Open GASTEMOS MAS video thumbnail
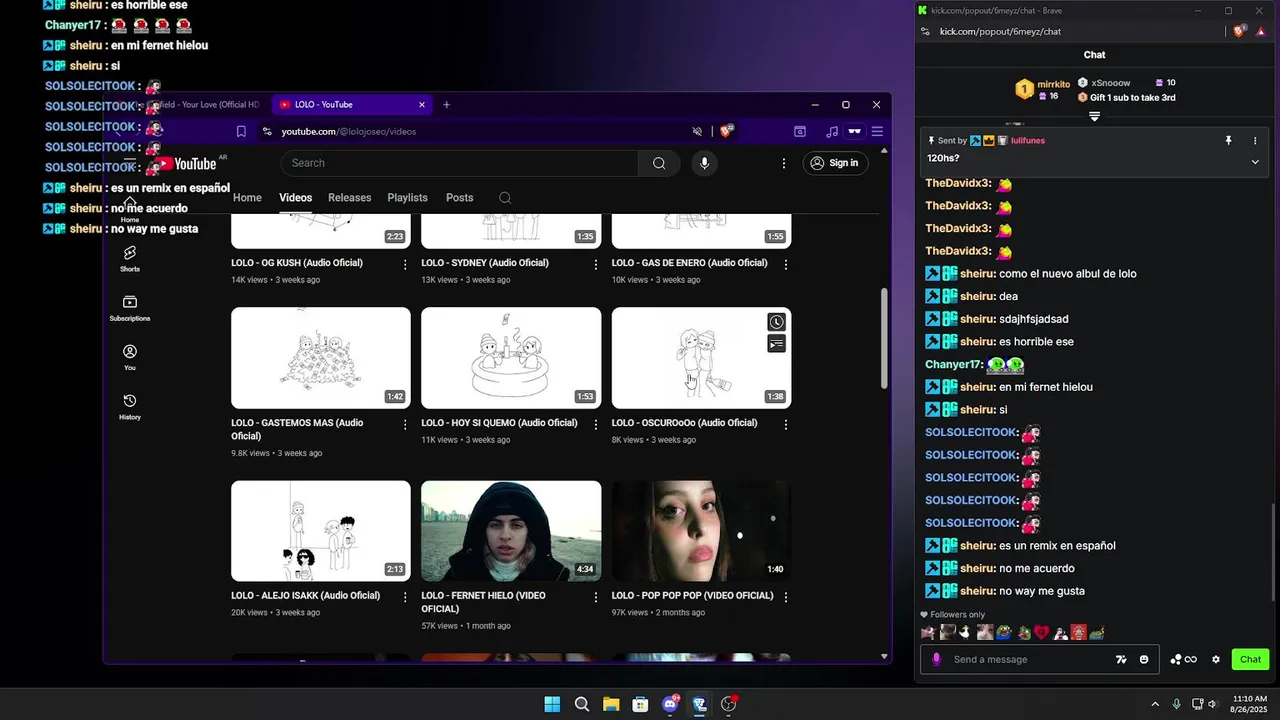Screen dimensions: 1280x720 tap(321, 358)
